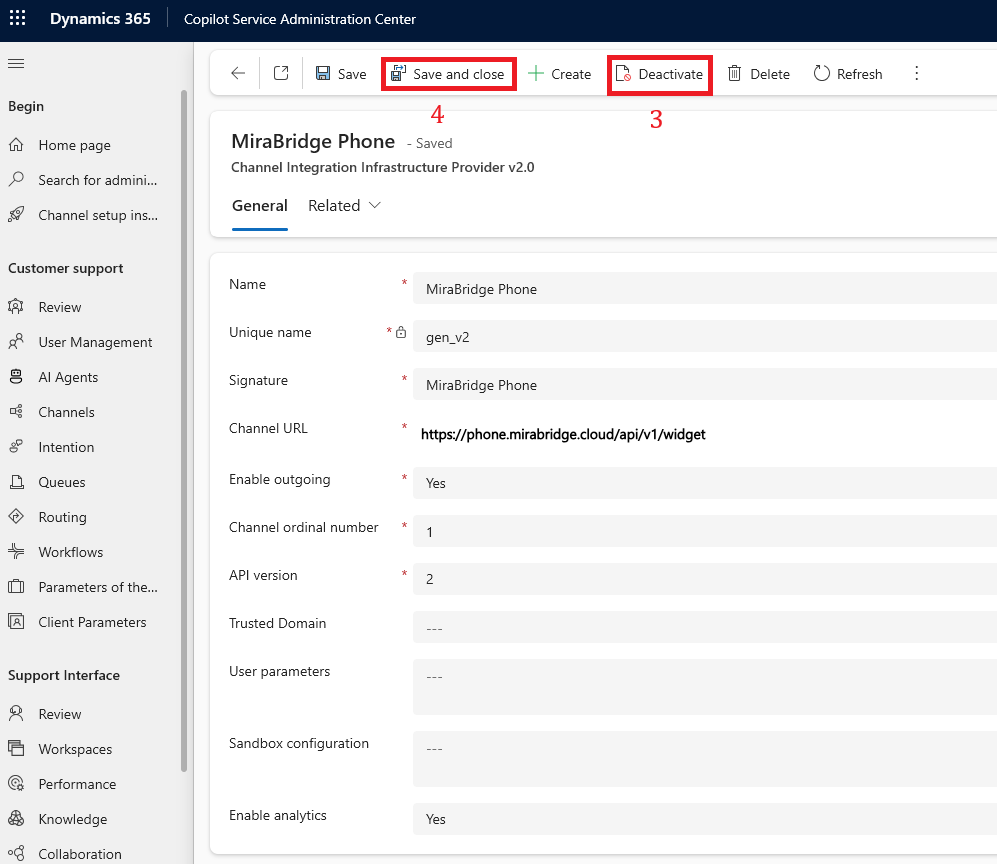
Task: Open AI Agents in the sidebar
Action: click(x=68, y=377)
